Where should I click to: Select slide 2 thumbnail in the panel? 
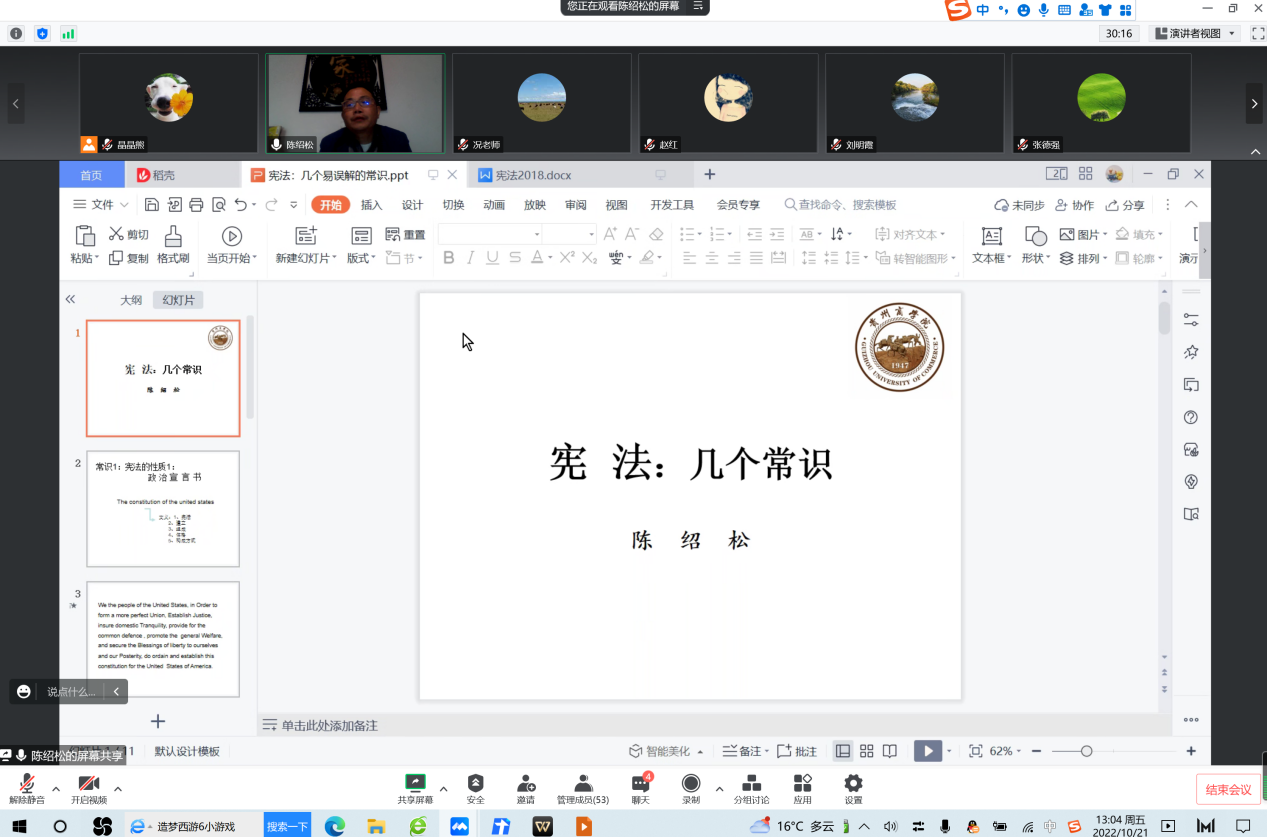coord(163,510)
